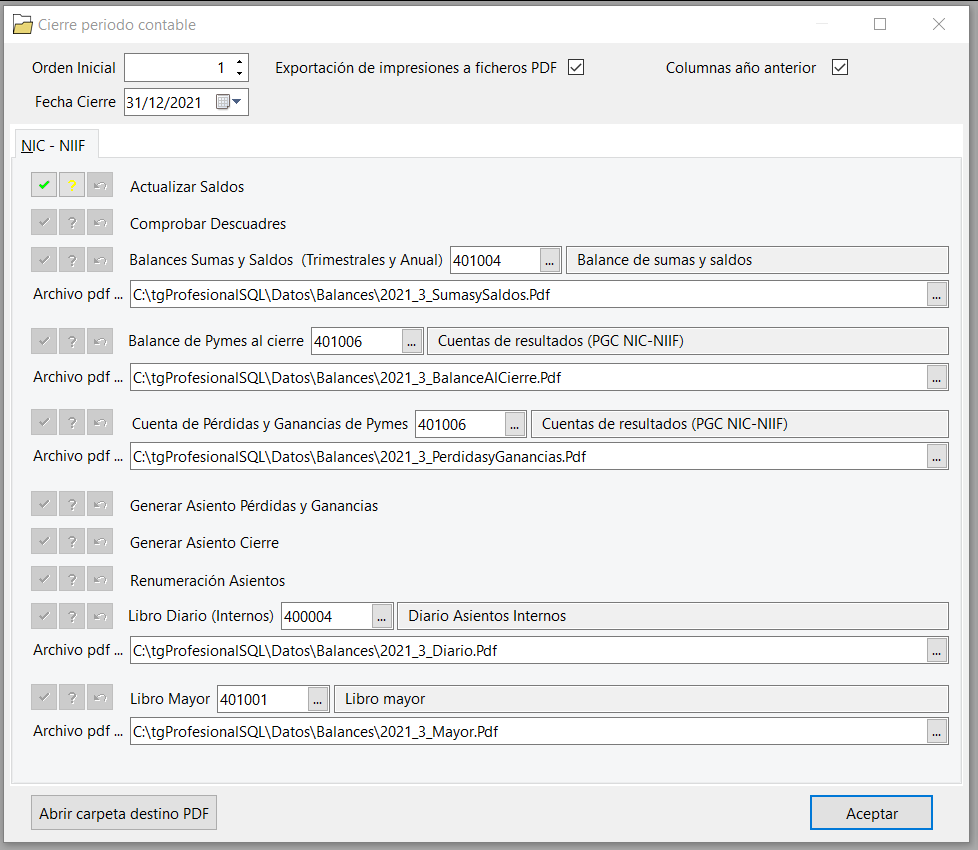Click the question mark beside Libro Mayor

pos(72,697)
